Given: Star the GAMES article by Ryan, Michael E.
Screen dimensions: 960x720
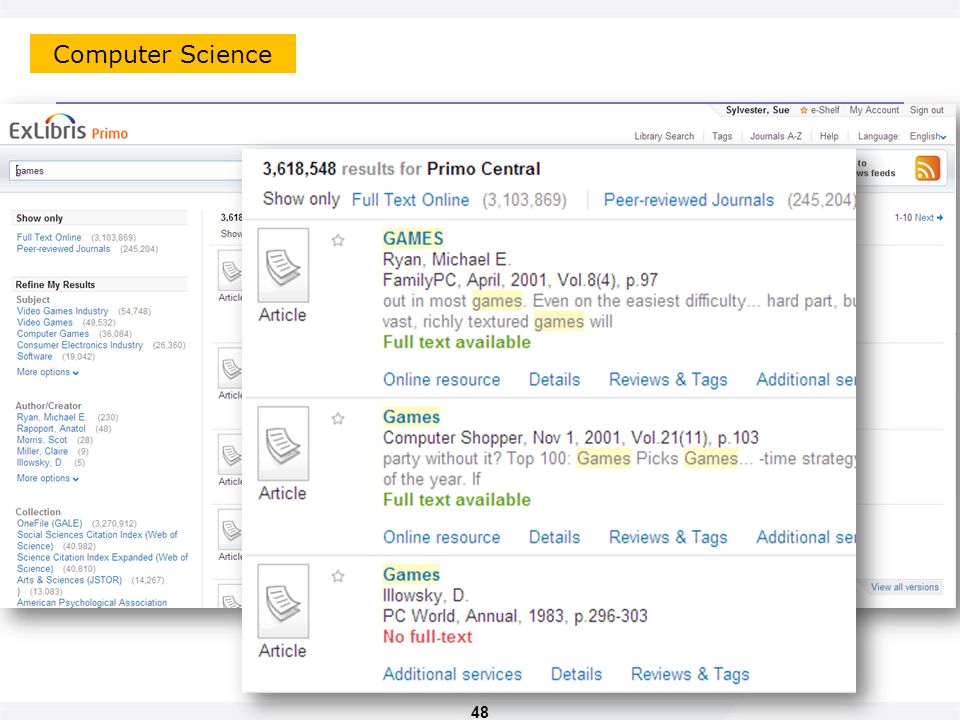Looking at the screenshot, I should pyautogui.click(x=338, y=240).
